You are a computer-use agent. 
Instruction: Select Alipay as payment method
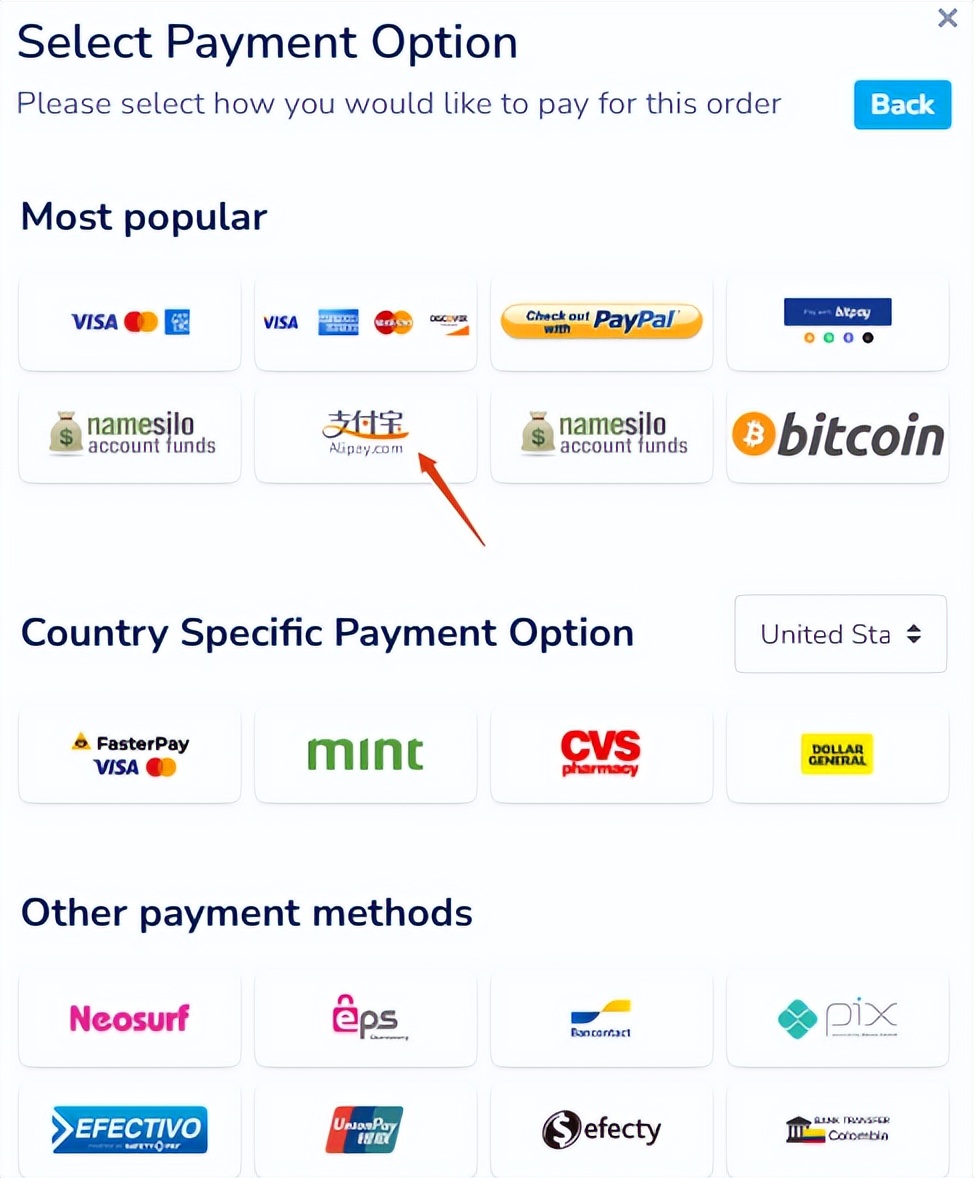point(365,435)
